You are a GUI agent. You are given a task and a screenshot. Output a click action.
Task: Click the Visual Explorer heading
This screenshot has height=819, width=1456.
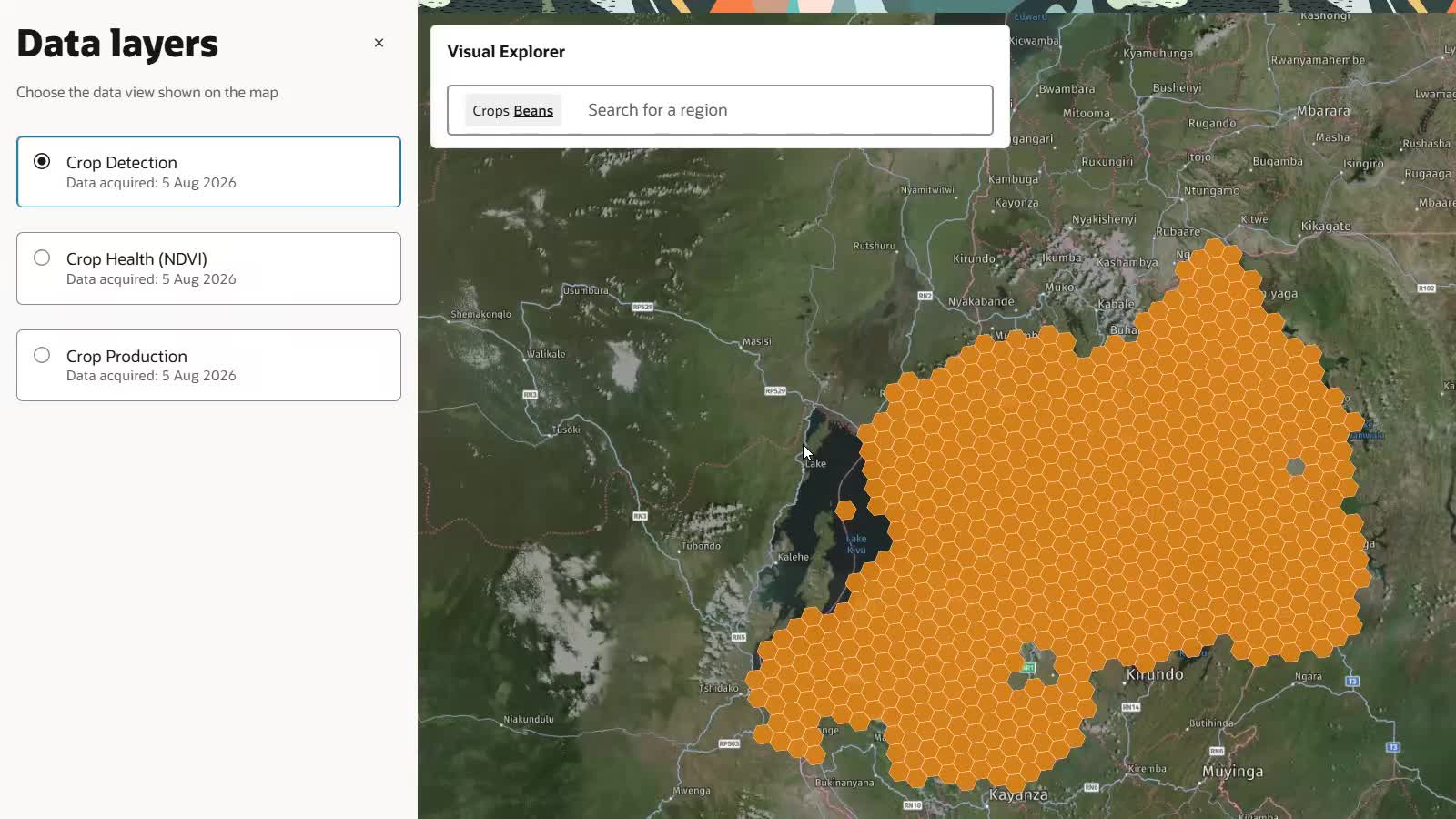coord(506,52)
